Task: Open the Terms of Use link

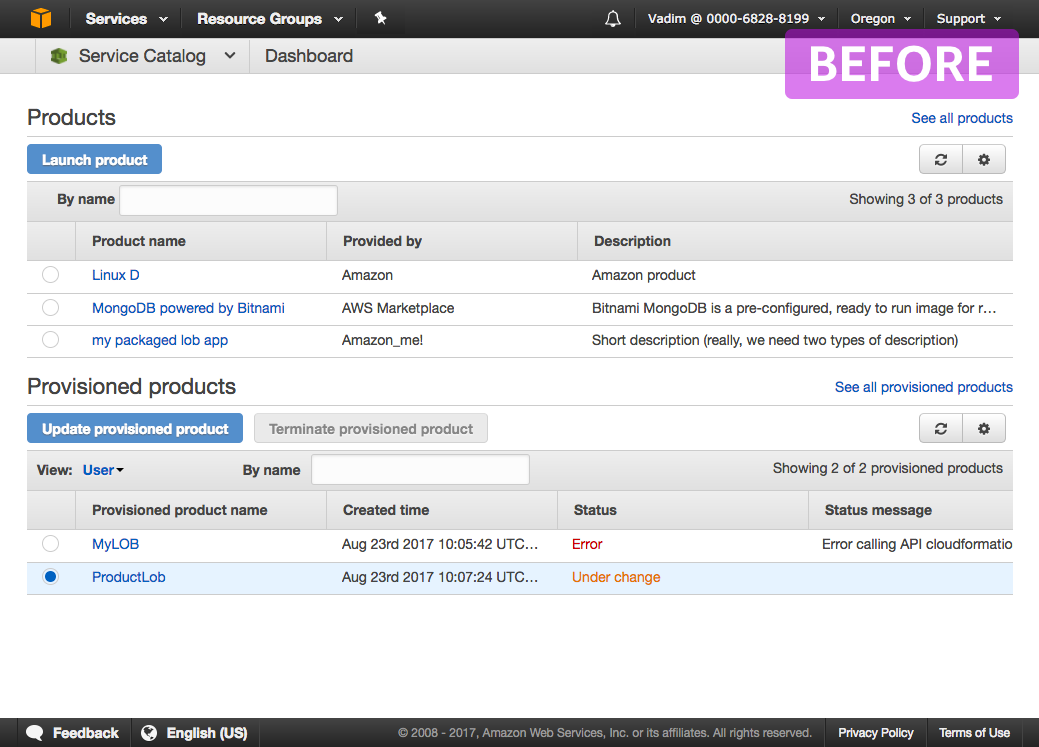Action: 974,732
